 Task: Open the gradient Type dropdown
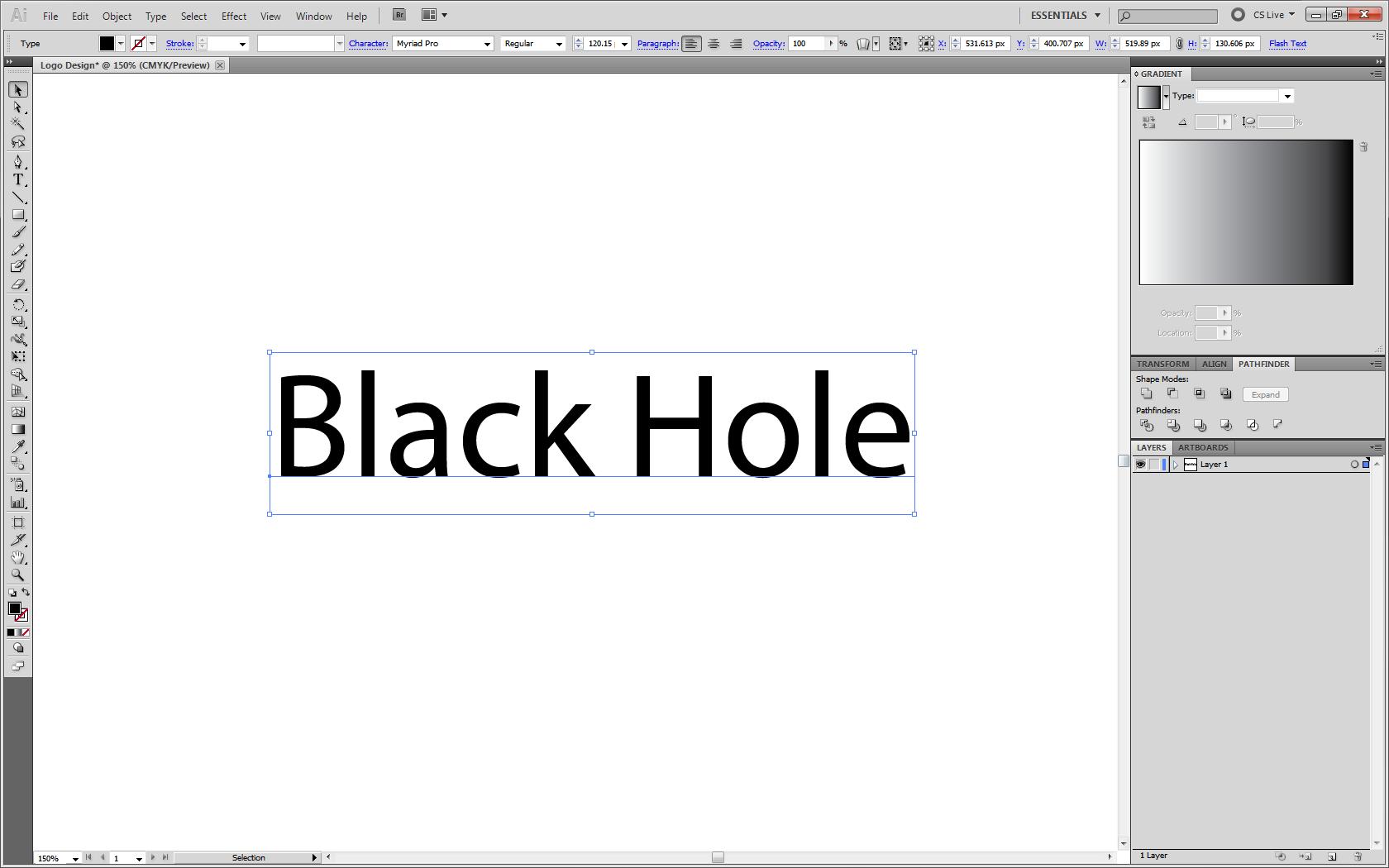click(x=1287, y=97)
